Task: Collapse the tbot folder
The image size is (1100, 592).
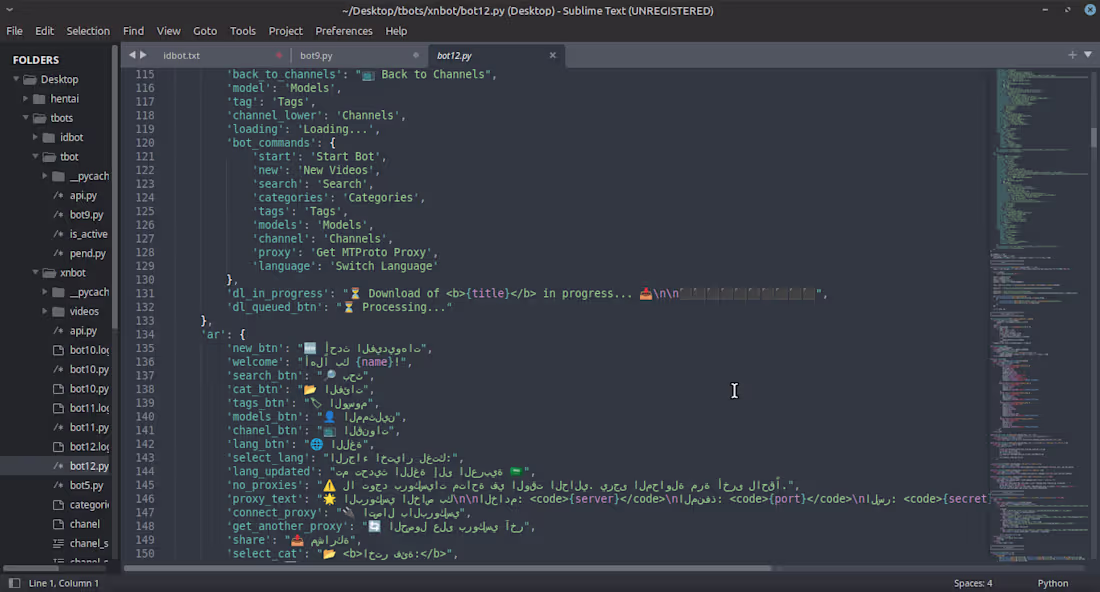Action: tap(35, 156)
